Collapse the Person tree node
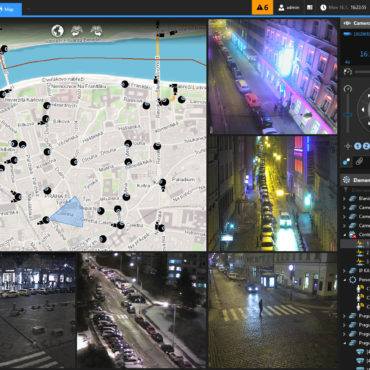Screen dimensions: 370x370 [x=344, y=280]
